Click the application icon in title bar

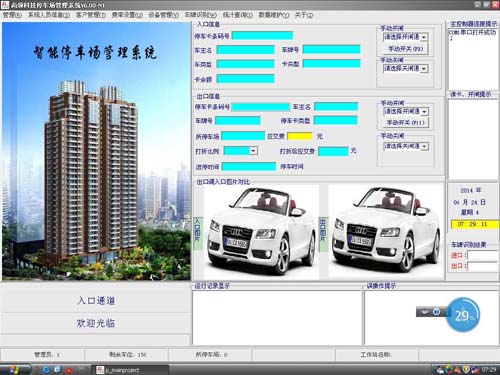click(x=5, y=5)
